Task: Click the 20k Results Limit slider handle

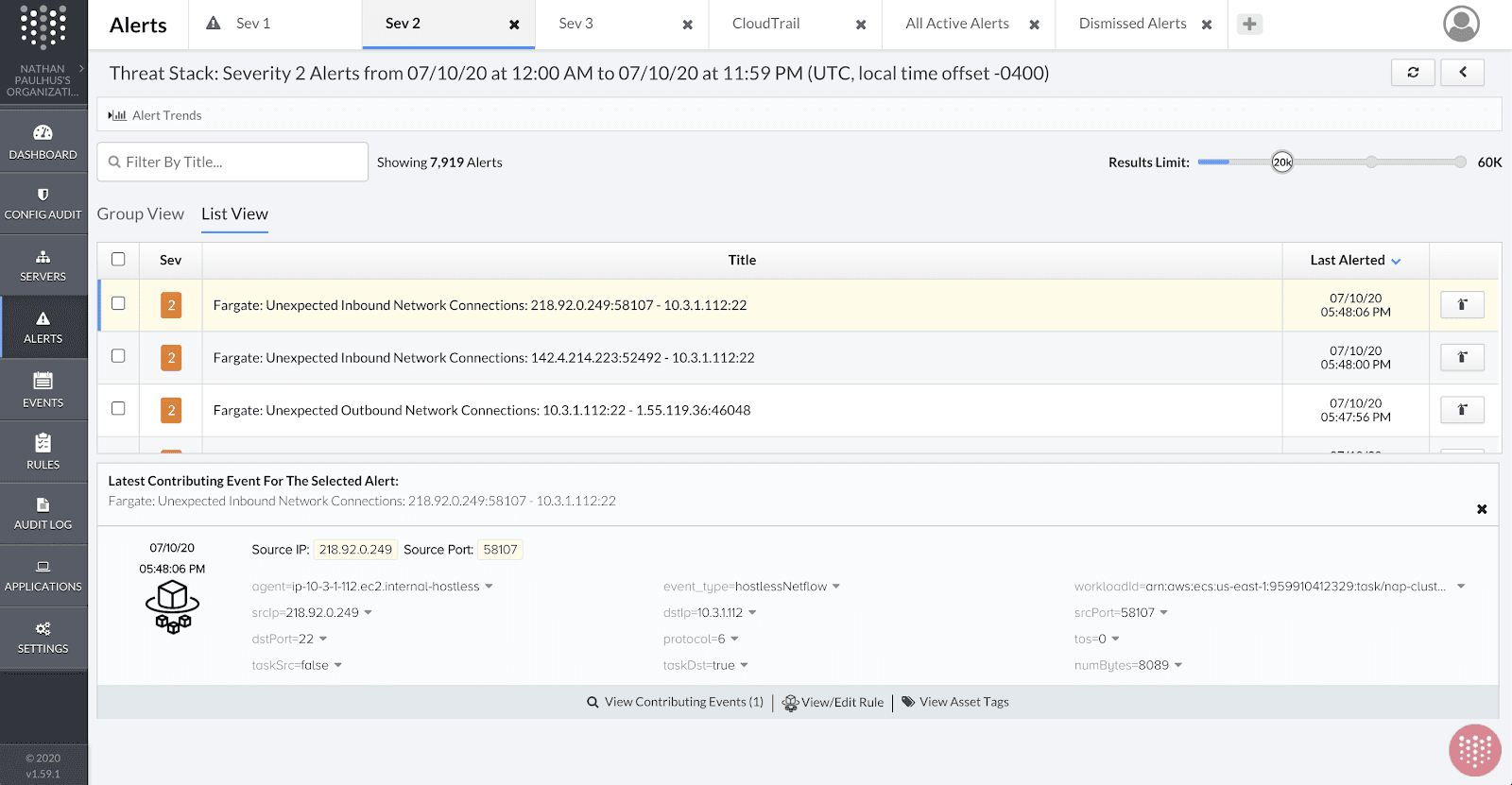Action: point(1281,162)
